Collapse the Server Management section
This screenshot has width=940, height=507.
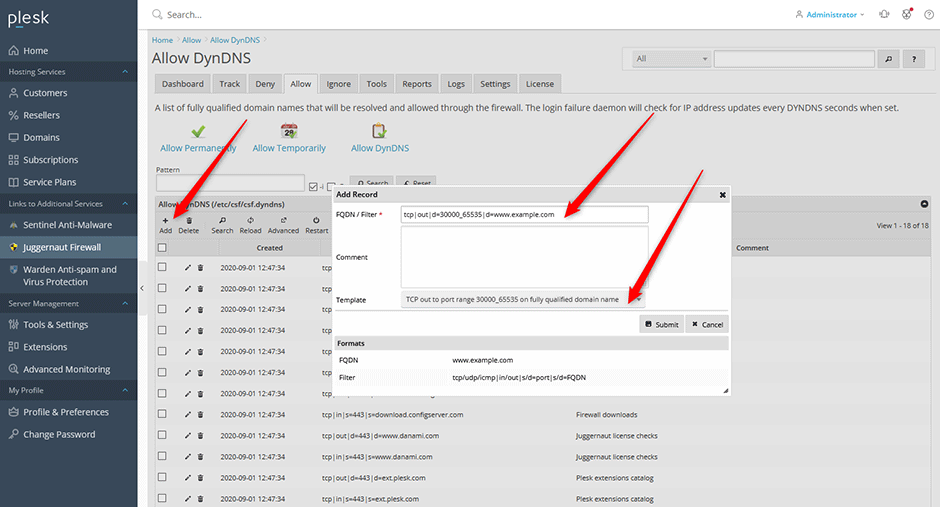coord(125,304)
